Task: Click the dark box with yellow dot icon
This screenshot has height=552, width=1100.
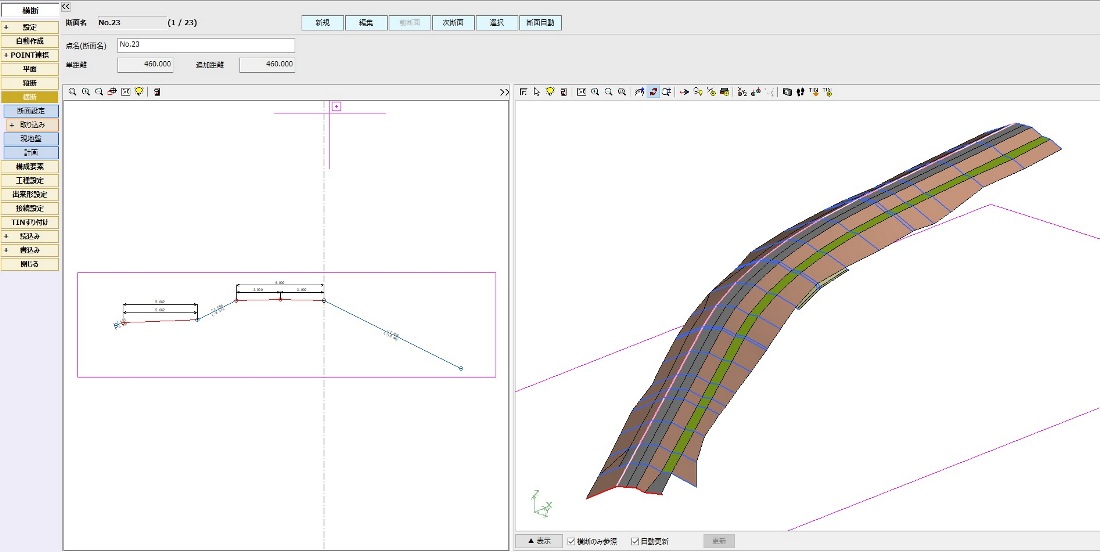Action: [725, 92]
